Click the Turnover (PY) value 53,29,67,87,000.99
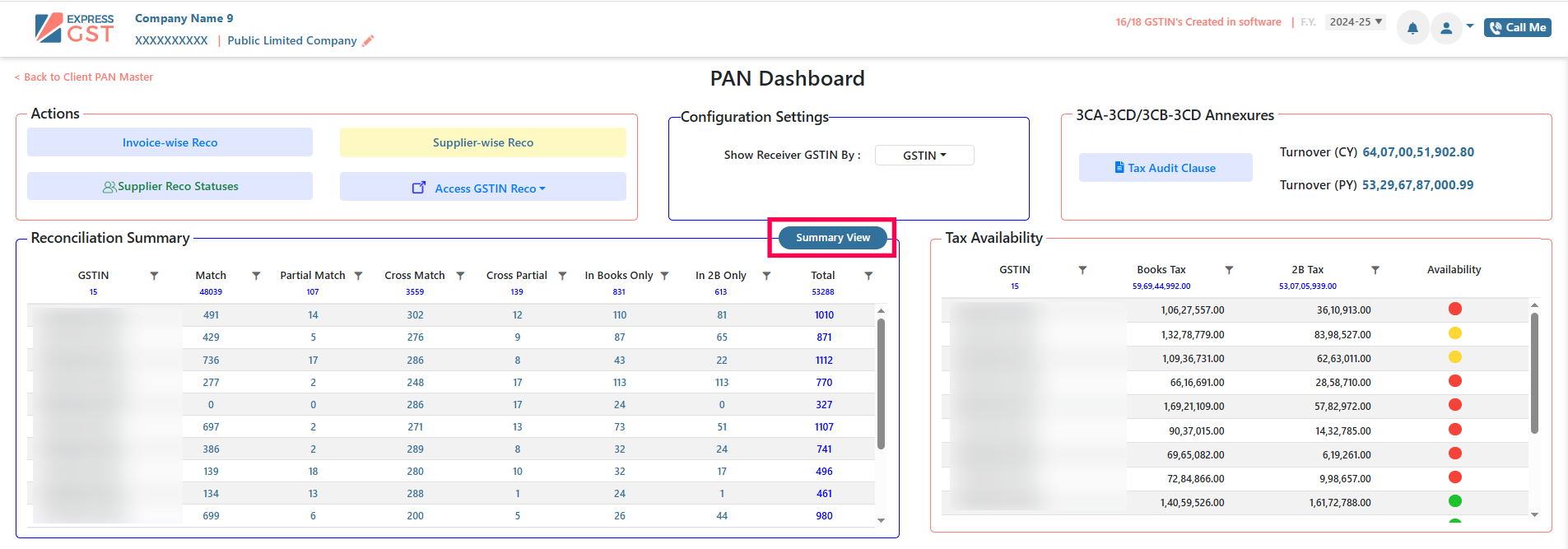Screen dimensions: 1568x549 1417,185
